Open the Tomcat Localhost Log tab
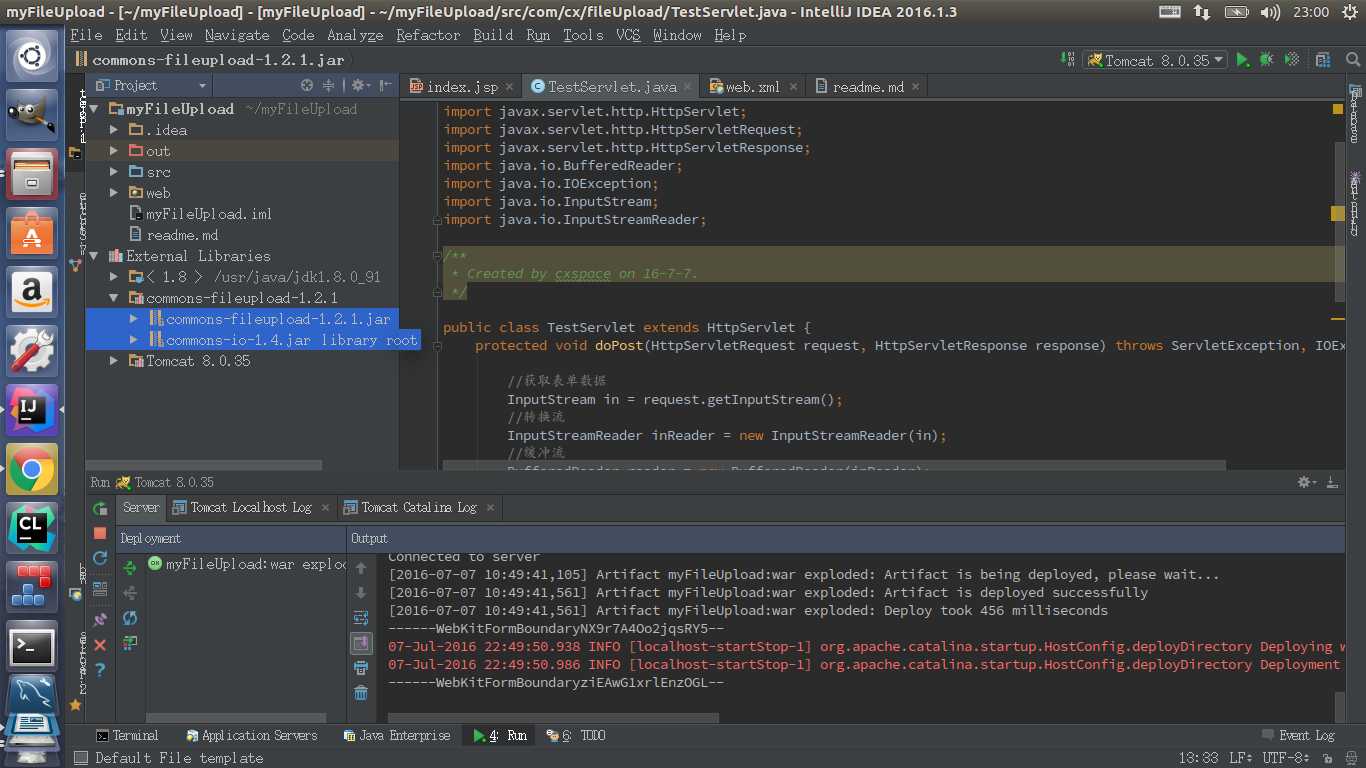Viewport: 1366px width, 768px height. (x=251, y=508)
